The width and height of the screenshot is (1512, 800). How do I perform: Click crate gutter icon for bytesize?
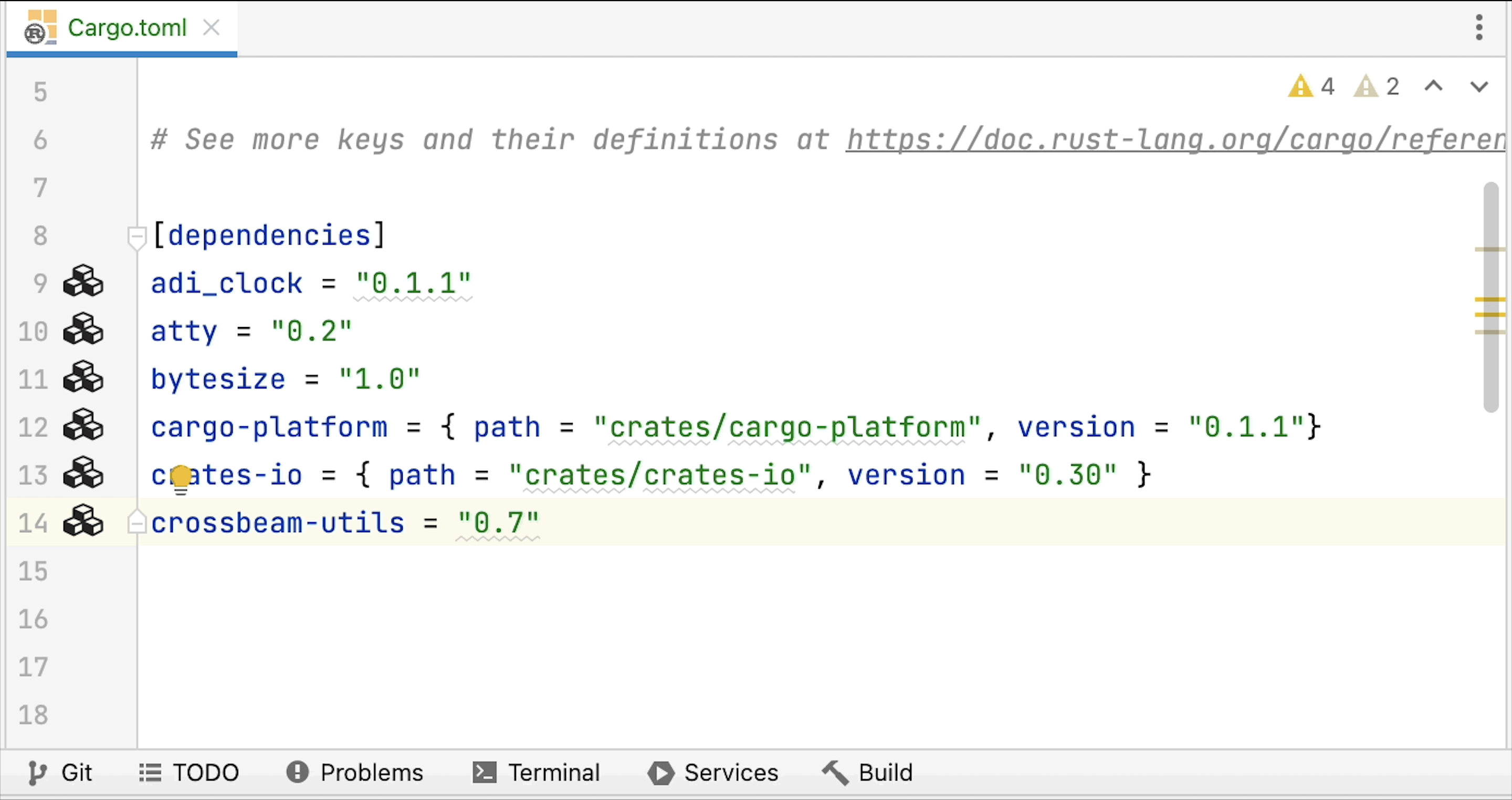(x=83, y=377)
